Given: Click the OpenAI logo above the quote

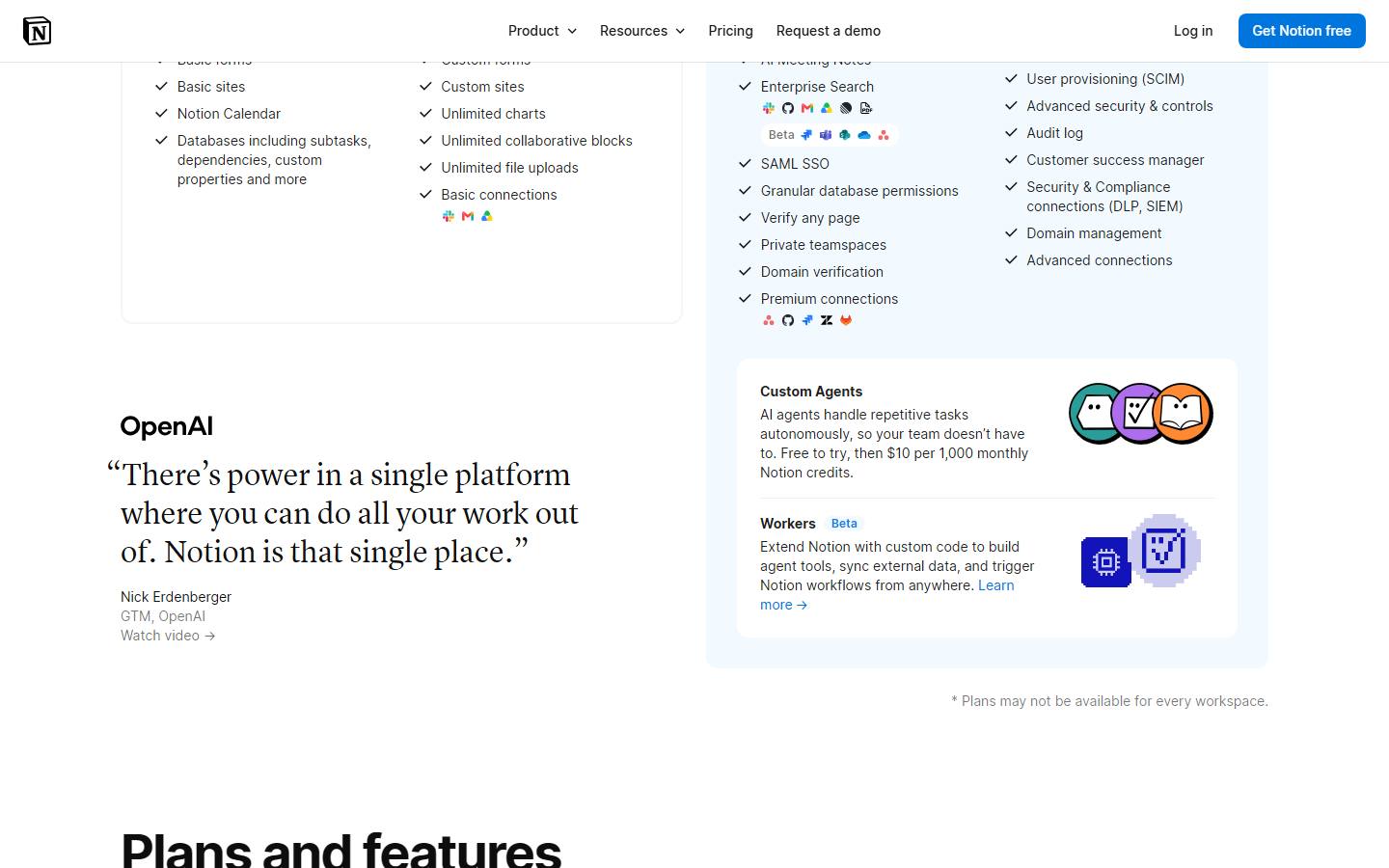Looking at the screenshot, I should tap(167, 426).
